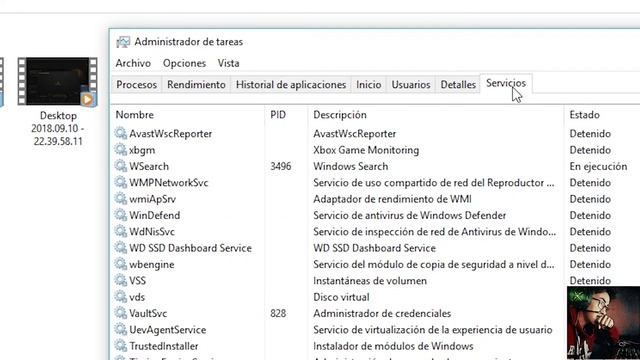
Task: Select the WdNisSvc service name
Action: [x=152, y=231]
